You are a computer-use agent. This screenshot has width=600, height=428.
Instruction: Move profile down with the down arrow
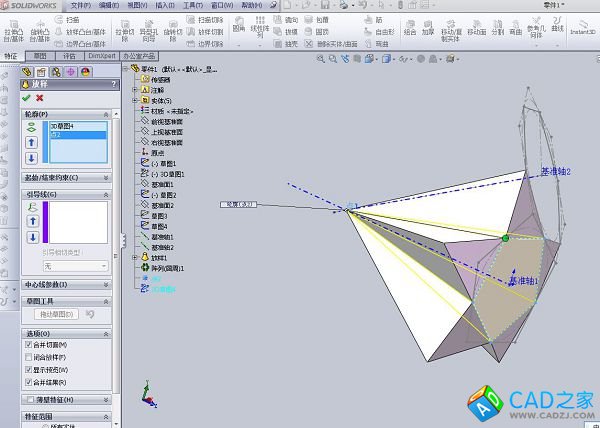31,158
